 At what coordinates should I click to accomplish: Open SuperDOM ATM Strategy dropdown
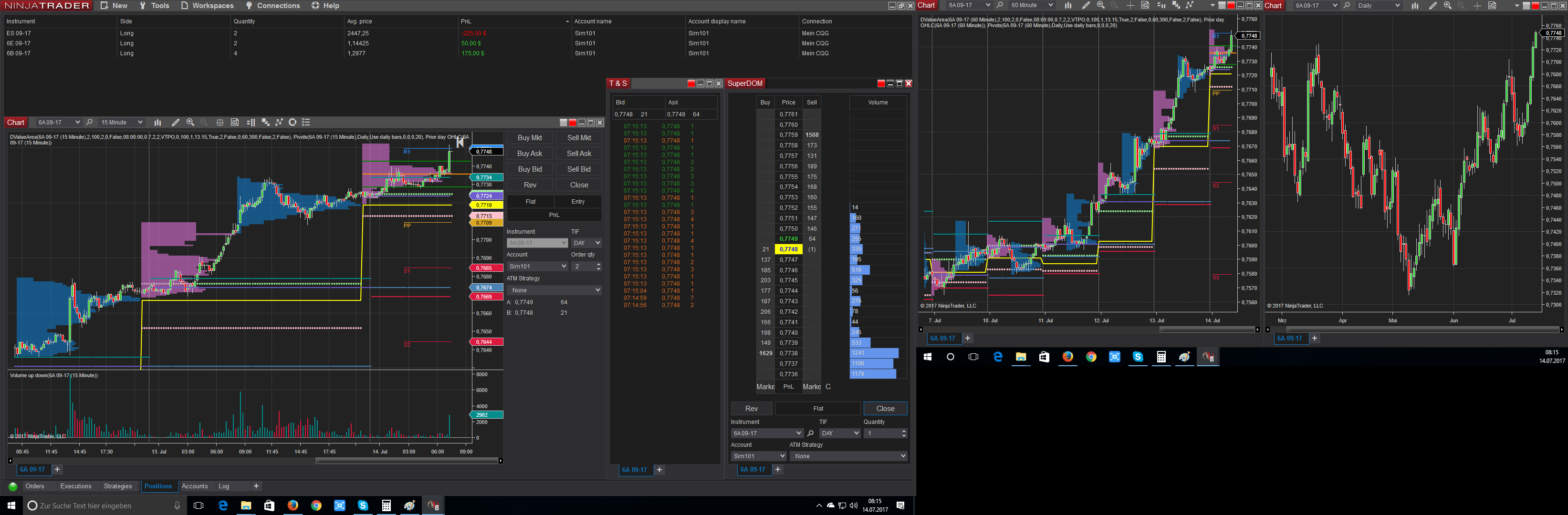pos(848,456)
